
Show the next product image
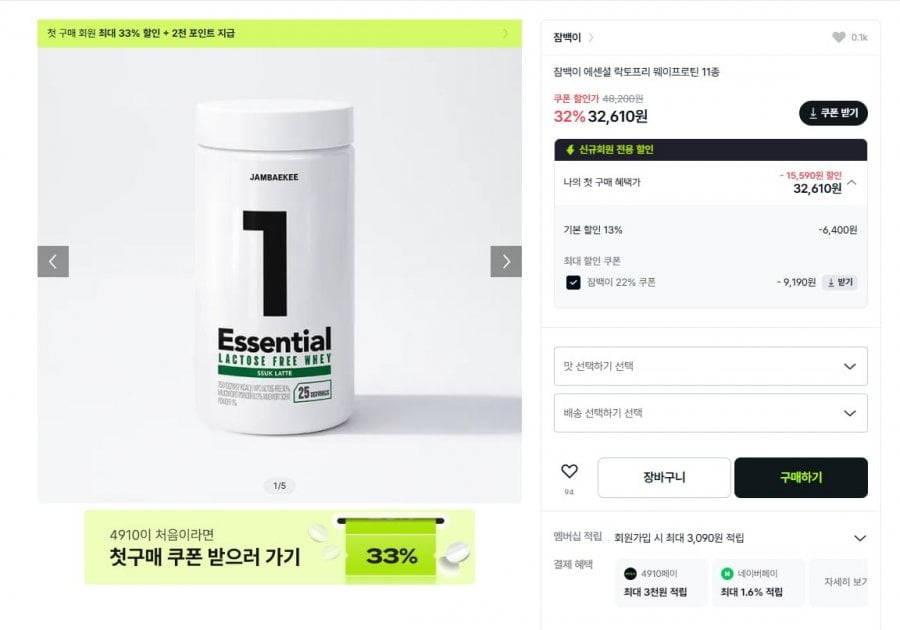(506, 262)
